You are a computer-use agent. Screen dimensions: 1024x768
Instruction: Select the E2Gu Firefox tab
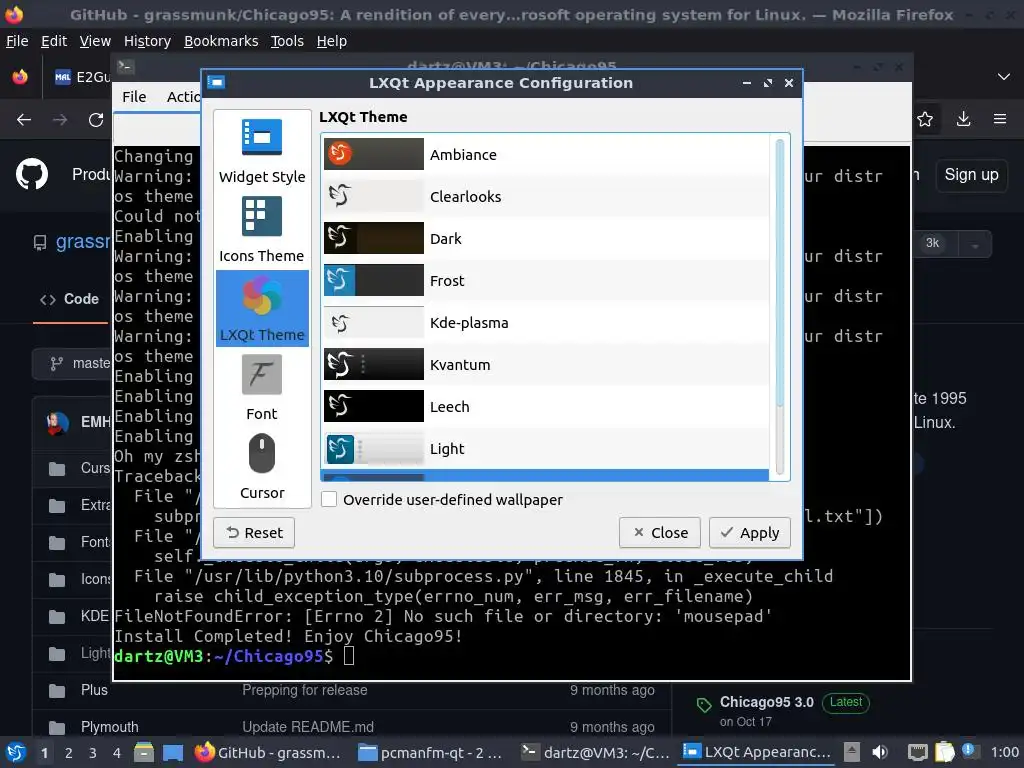click(x=82, y=77)
